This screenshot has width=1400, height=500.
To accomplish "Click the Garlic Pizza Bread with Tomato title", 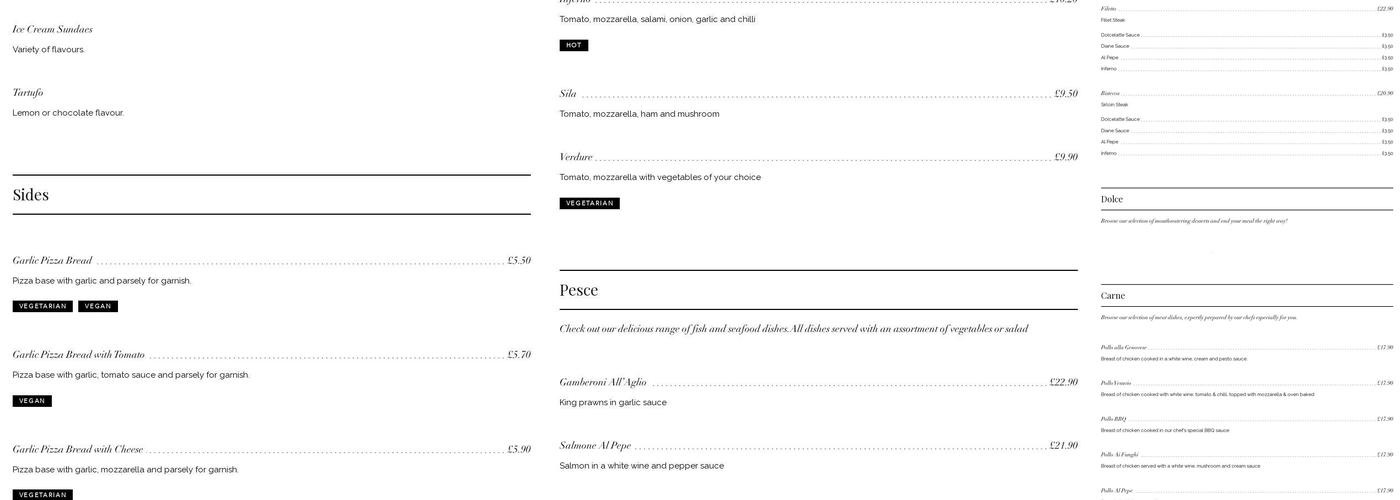I will tap(79, 354).
